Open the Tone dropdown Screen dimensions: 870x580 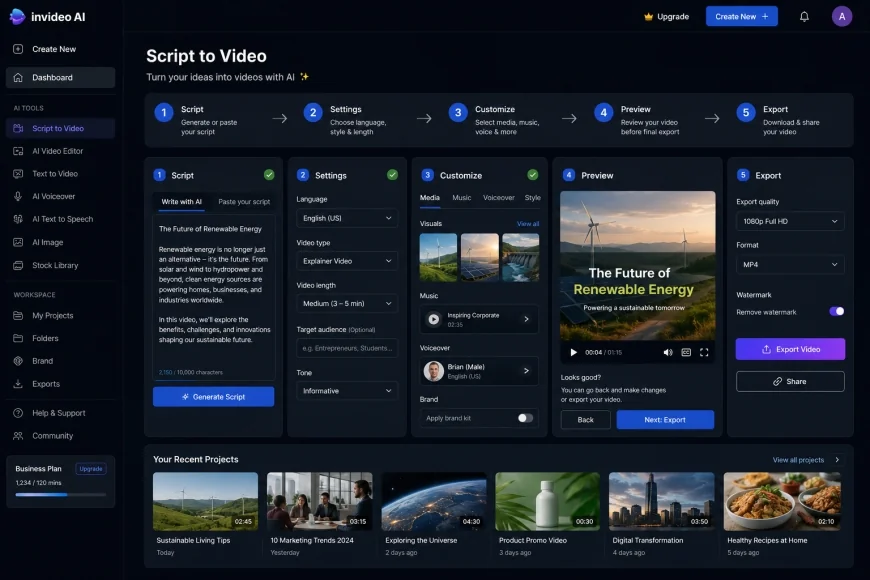[x=347, y=391]
